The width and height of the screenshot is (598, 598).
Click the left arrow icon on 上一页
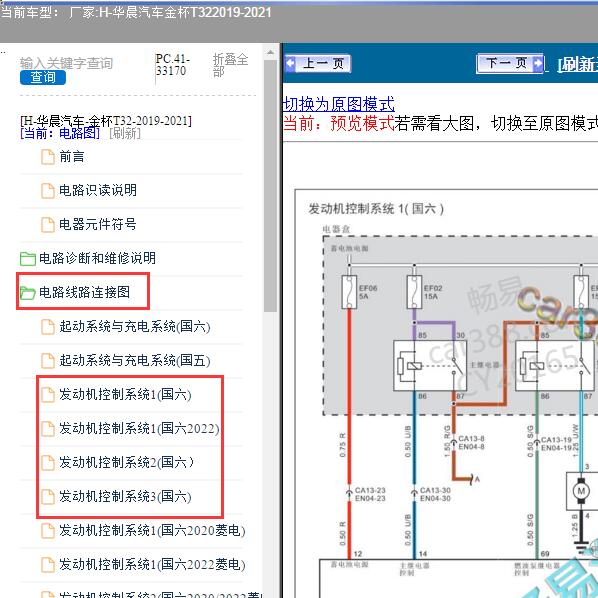coord(291,63)
